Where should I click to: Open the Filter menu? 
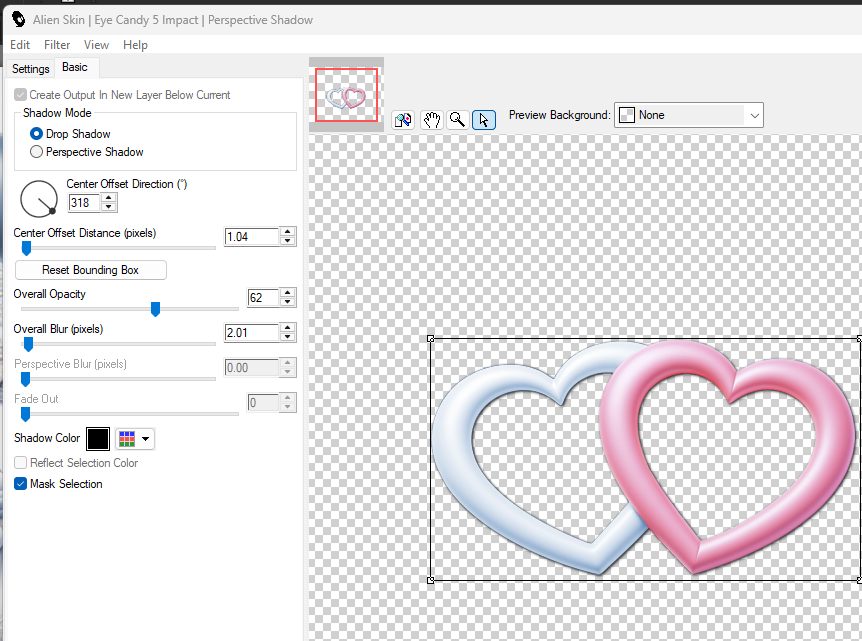pyautogui.click(x=57, y=45)
